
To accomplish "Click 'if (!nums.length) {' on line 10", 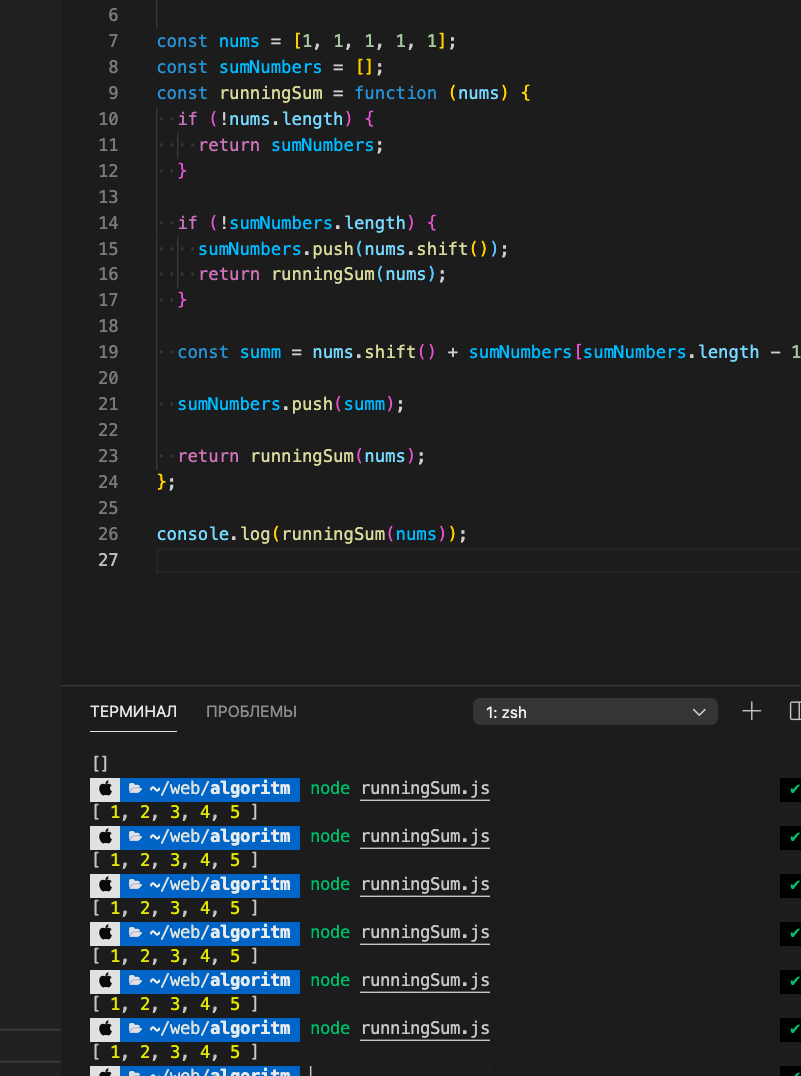I will click(275, 119).
